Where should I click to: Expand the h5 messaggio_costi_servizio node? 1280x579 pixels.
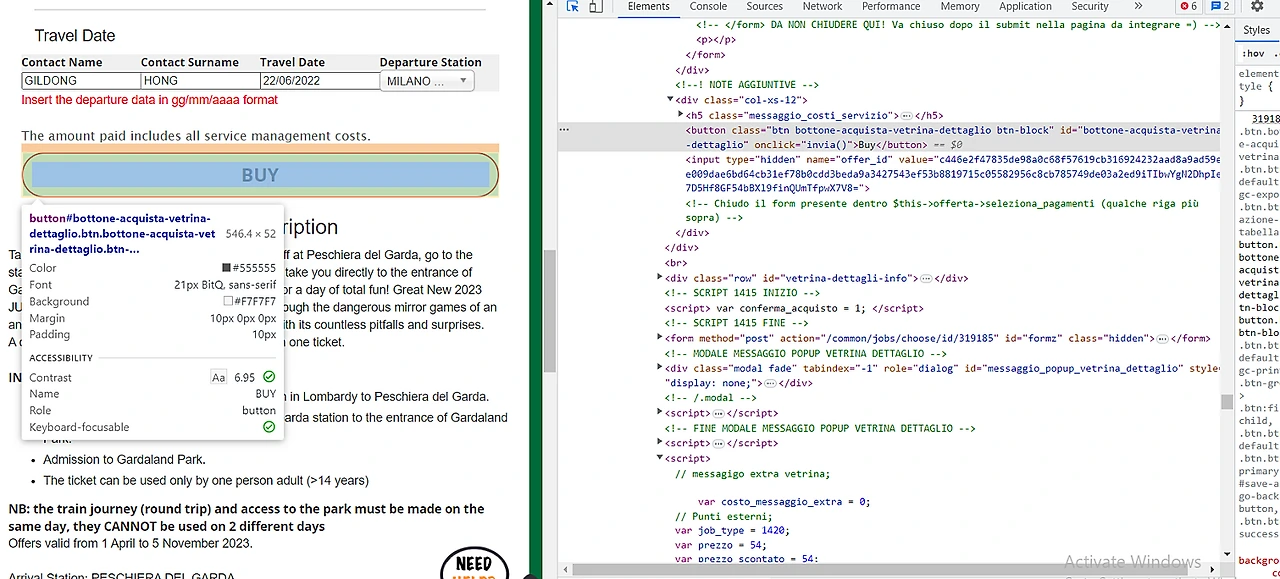(681, 115)
